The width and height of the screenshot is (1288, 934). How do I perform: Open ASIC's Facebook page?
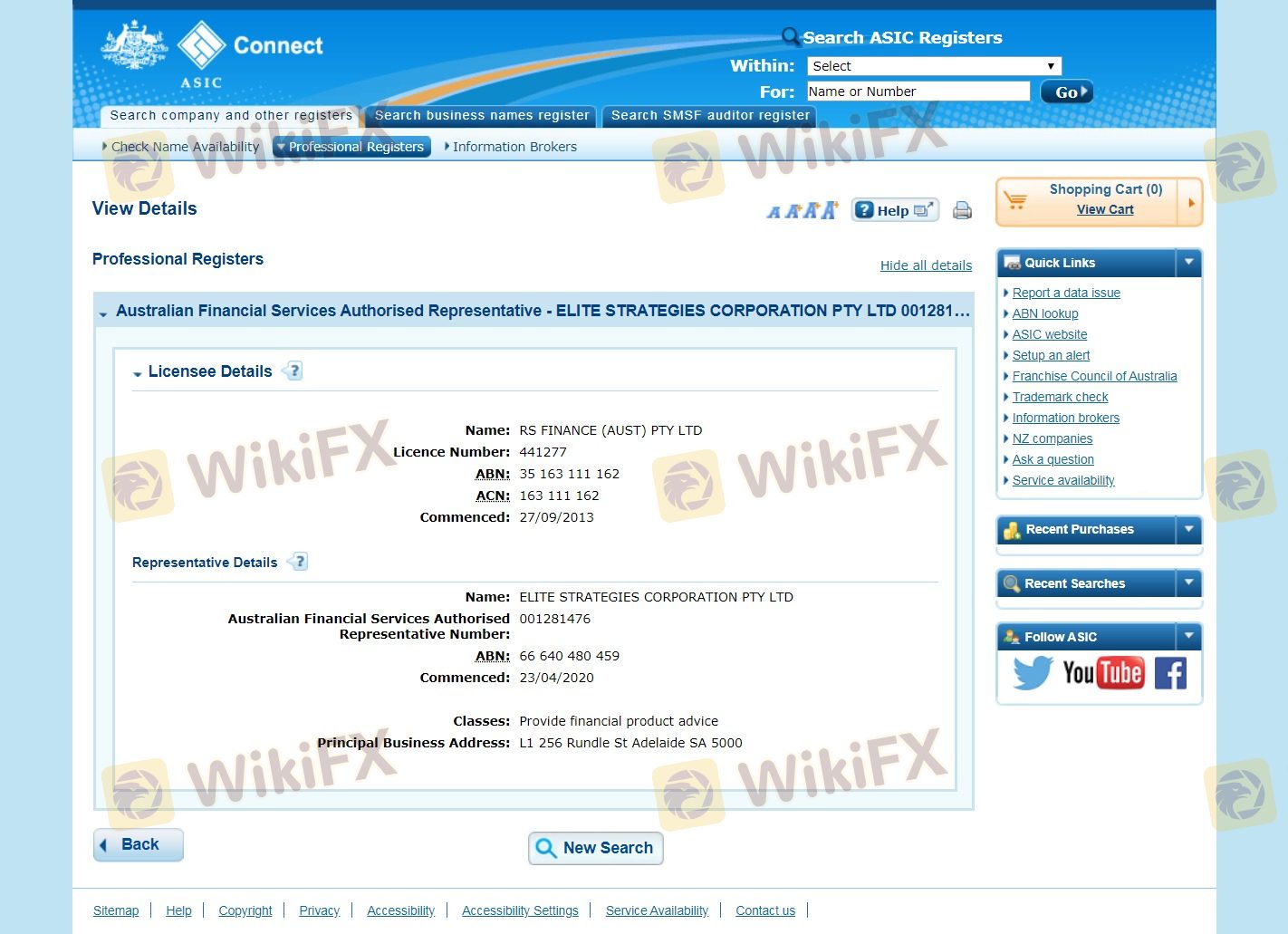pyautogui.click(x=1170, y=673)
